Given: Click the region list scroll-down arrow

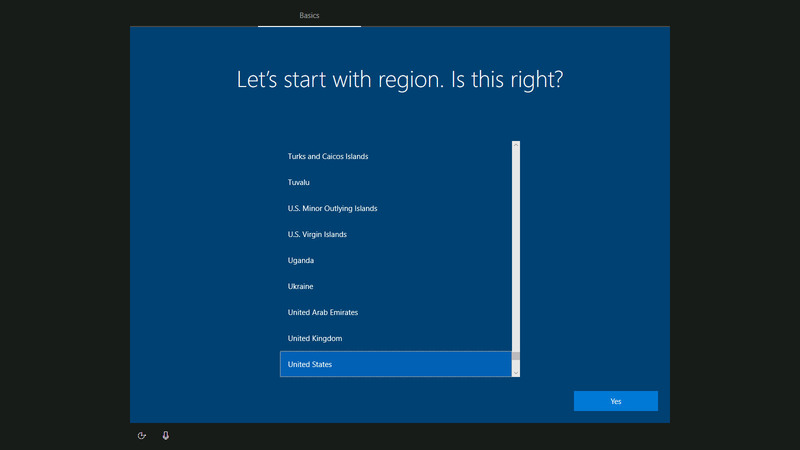Looking at the screenshot, I should (x=516, y=372).
